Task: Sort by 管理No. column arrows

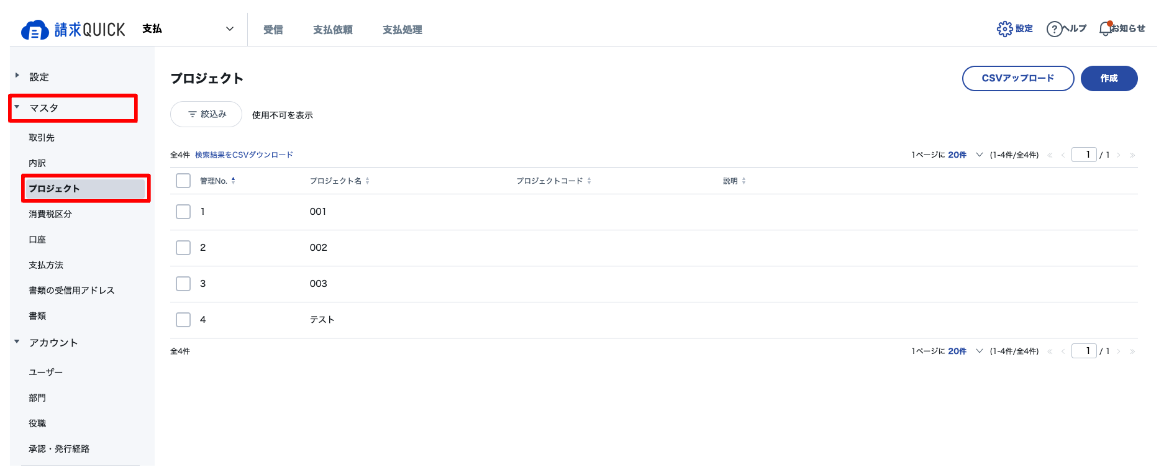Action: 234,181
